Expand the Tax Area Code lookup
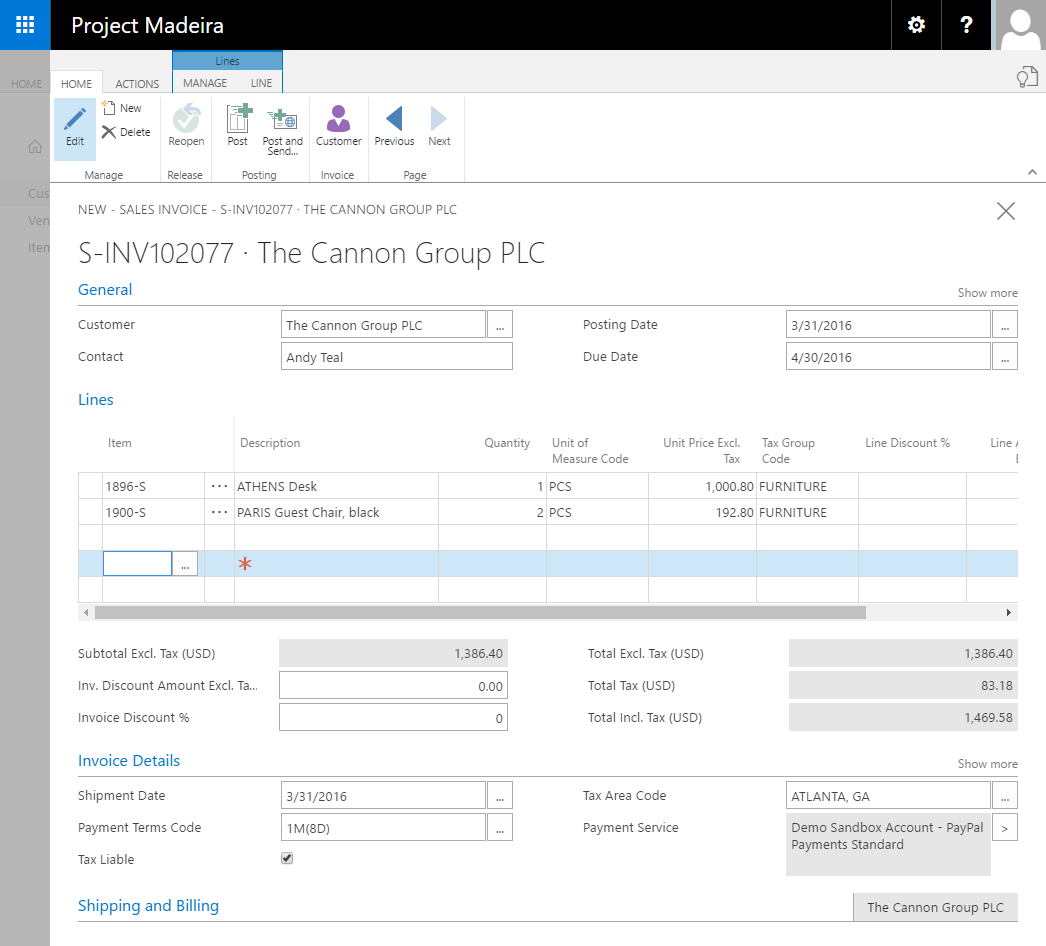Viewport: 1046px width, 946px height. coord(1005,796)
